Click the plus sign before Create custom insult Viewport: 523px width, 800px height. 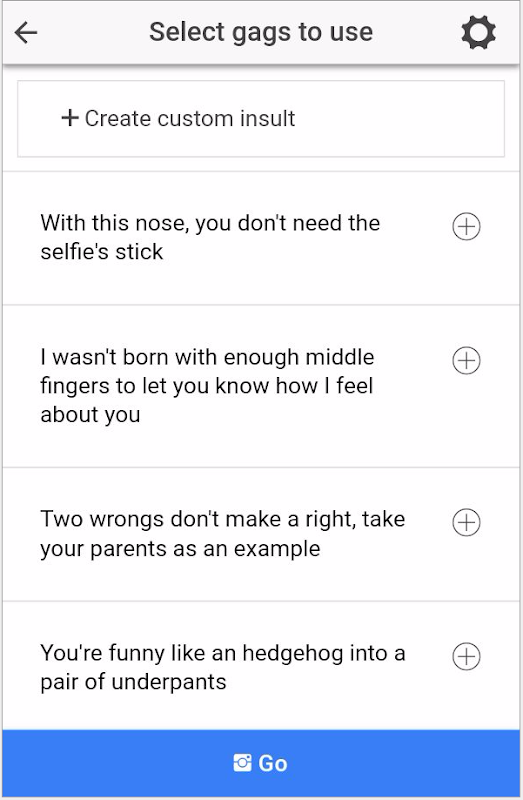pyautogui.click(x=70, y=118)
